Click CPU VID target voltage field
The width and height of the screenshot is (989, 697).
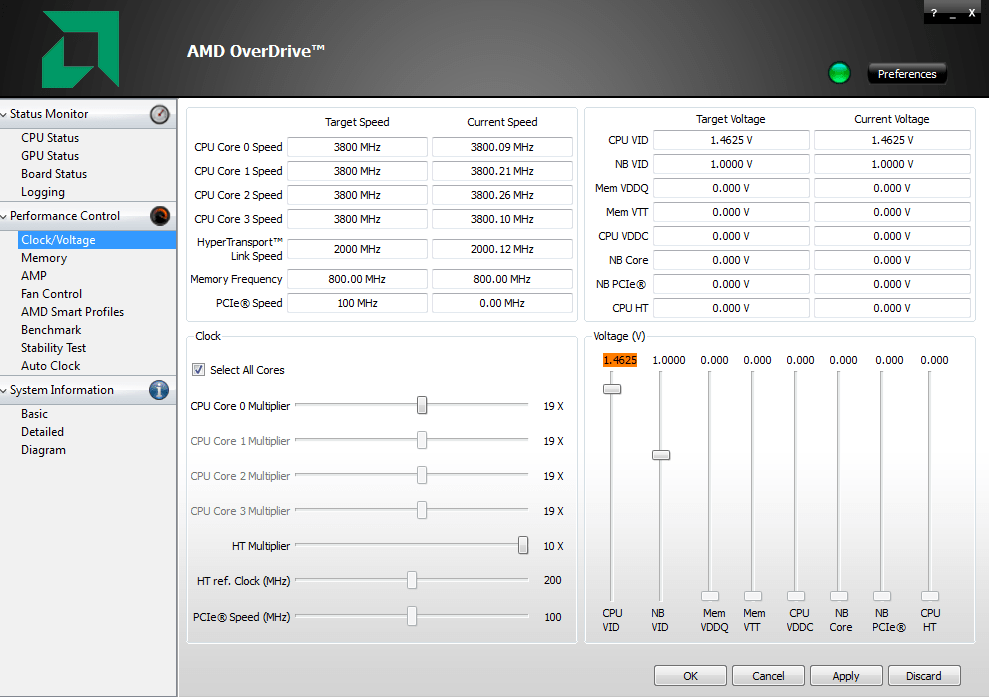point(731,140)
